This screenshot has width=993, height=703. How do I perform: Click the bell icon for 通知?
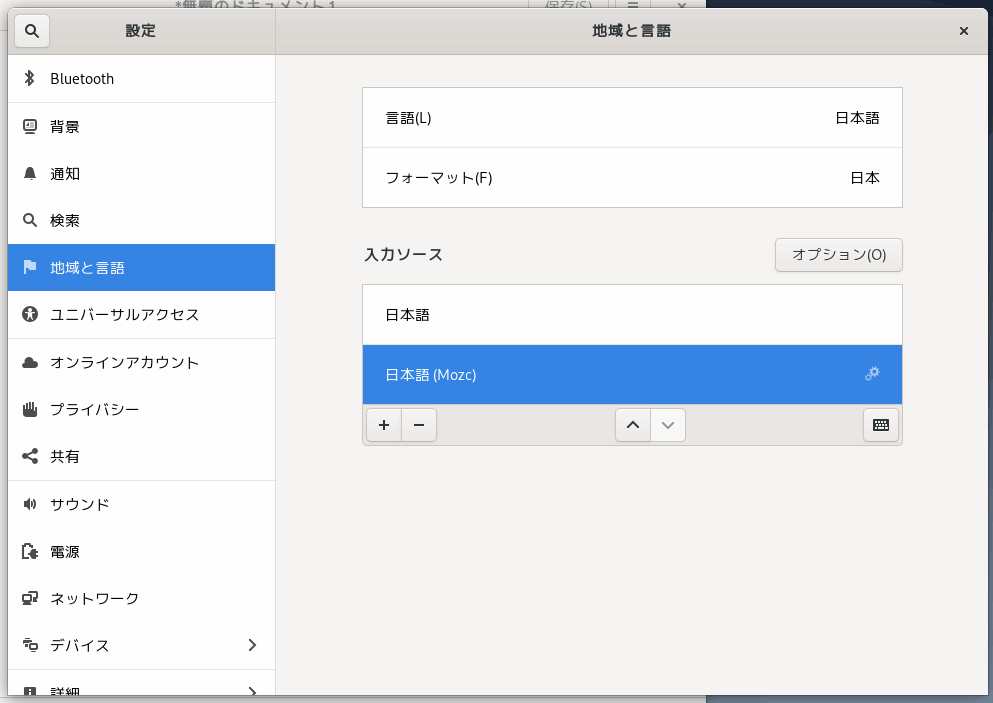point(29,173)
